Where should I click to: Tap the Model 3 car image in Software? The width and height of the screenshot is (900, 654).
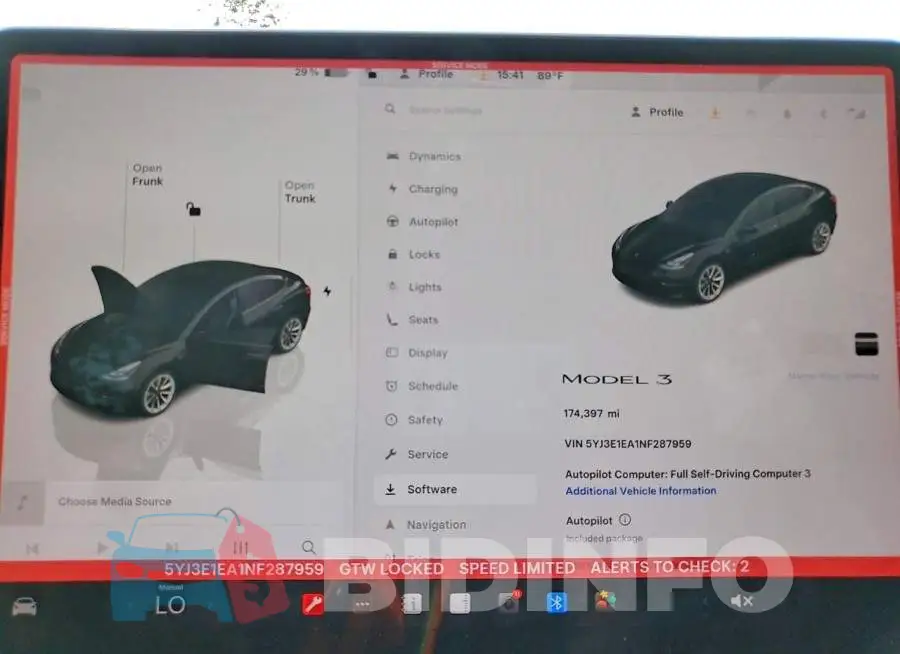click(x=724, y=237)
